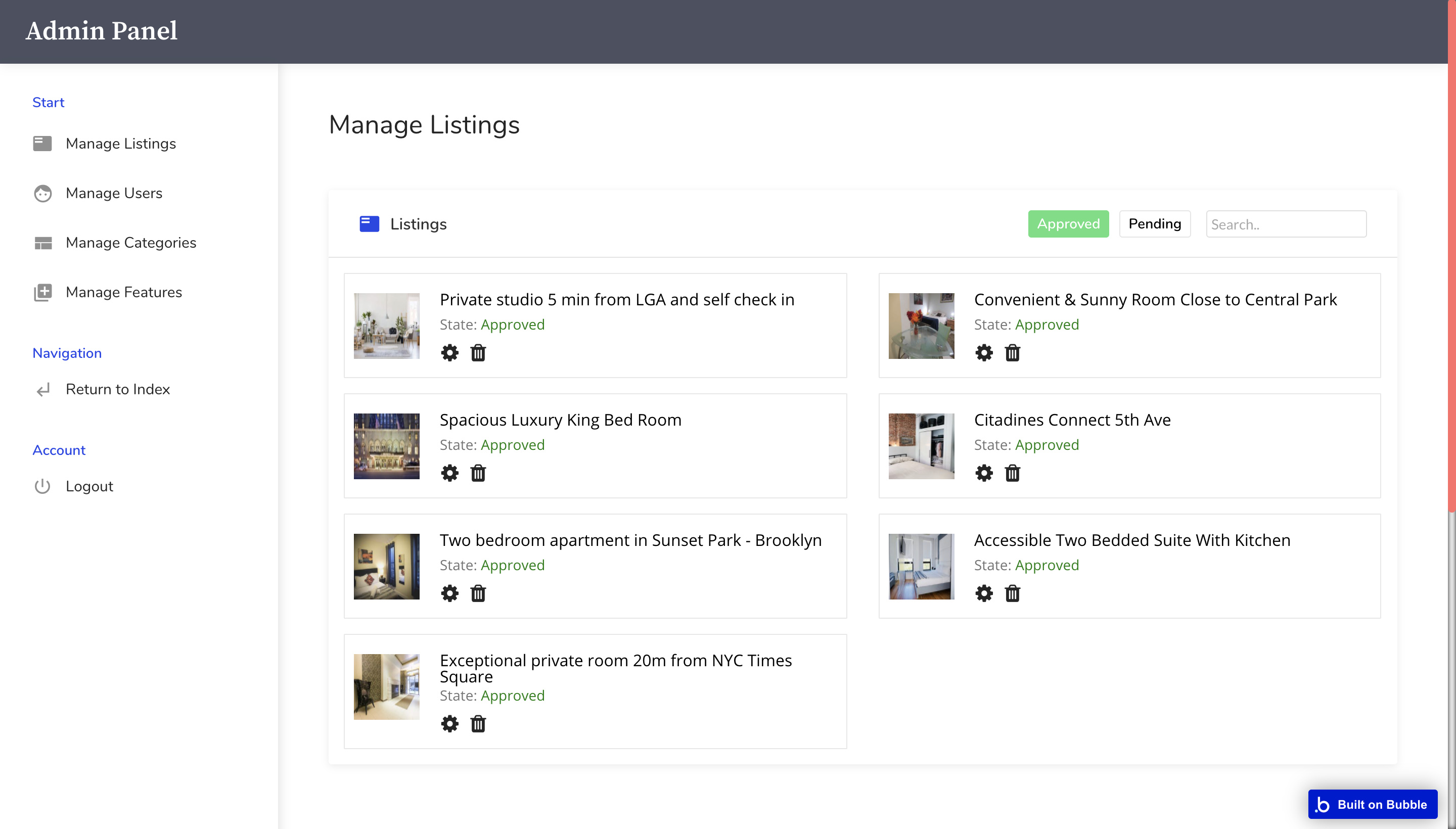Select Manage Listings sidebar item

click(120, 144)
